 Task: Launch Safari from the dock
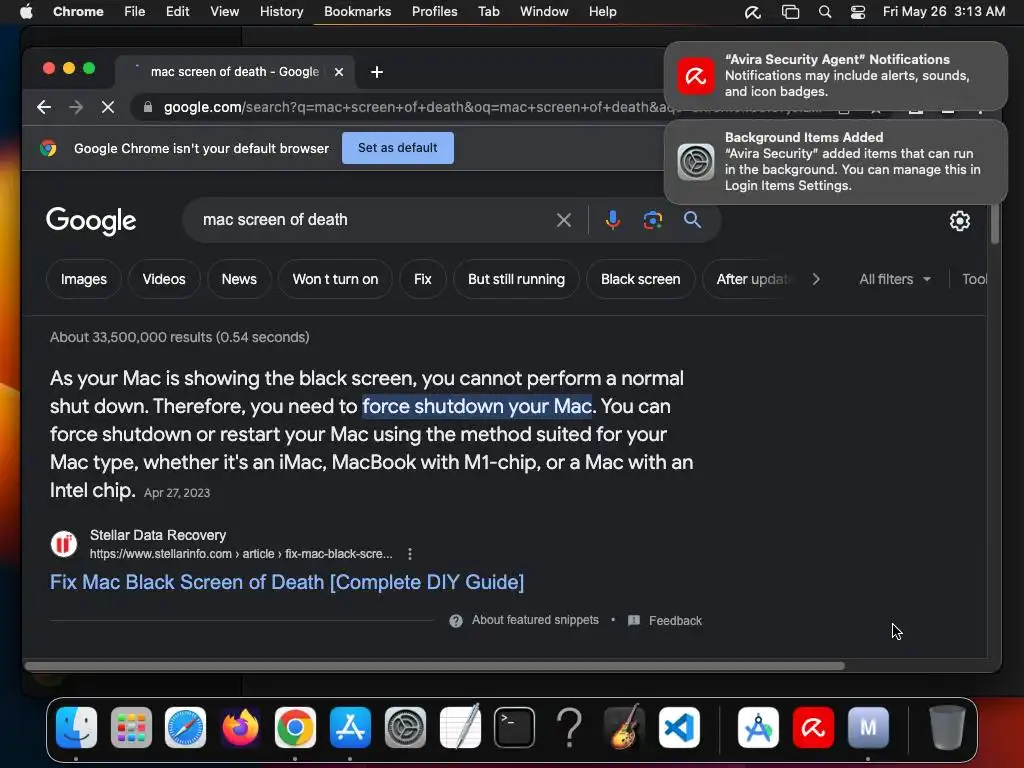[x=185, y=727]
